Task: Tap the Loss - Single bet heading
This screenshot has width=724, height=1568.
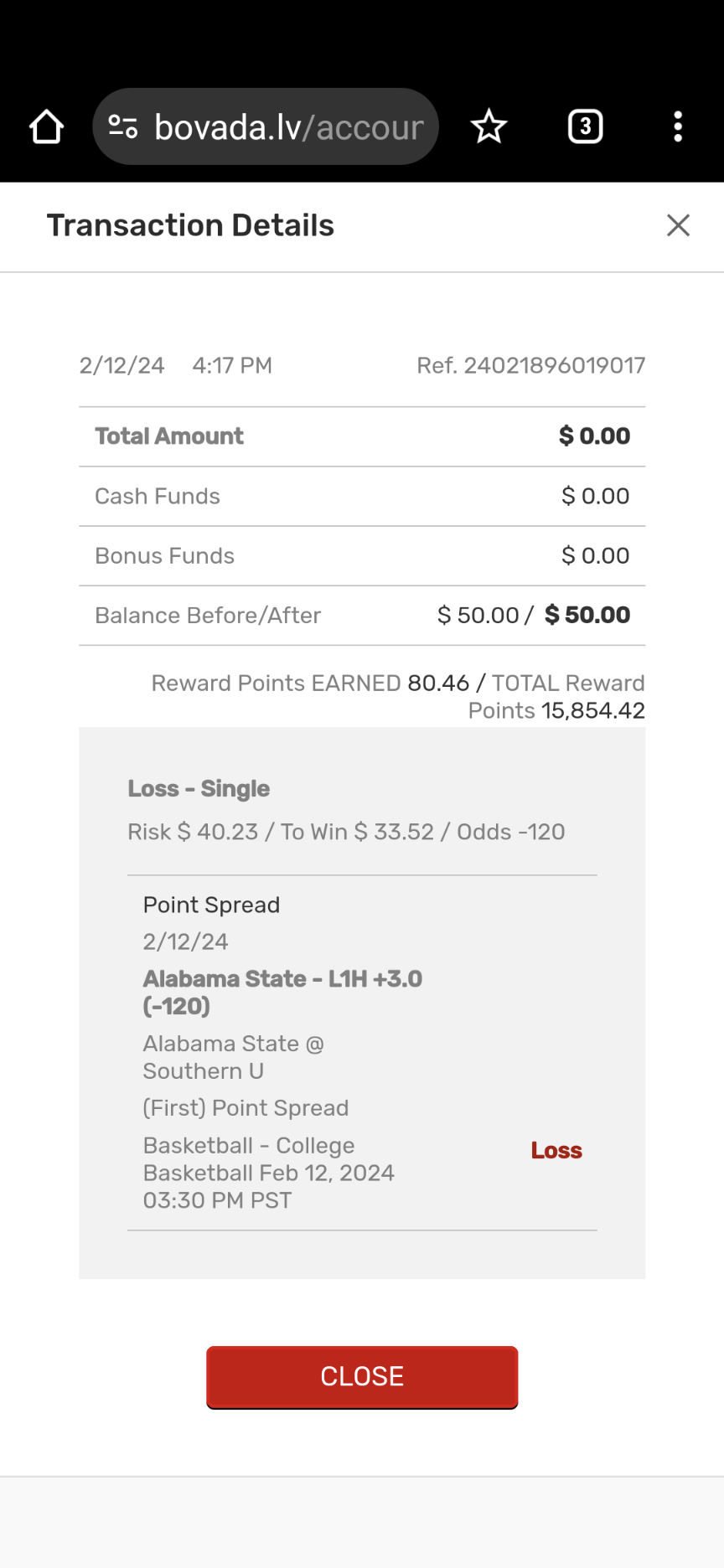Action: pyautogui.click(x=199, y=789)
